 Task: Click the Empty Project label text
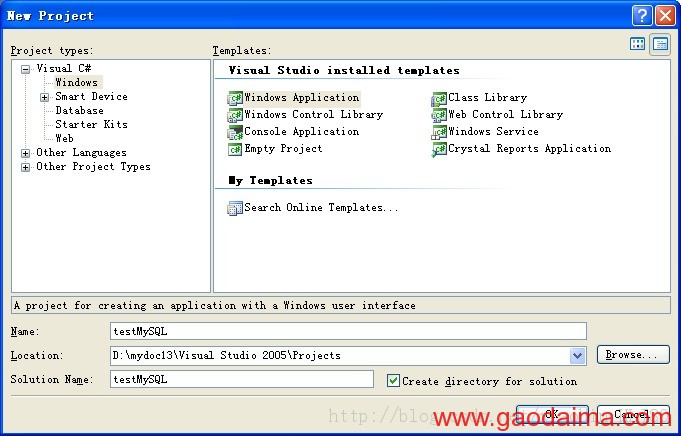283,149
